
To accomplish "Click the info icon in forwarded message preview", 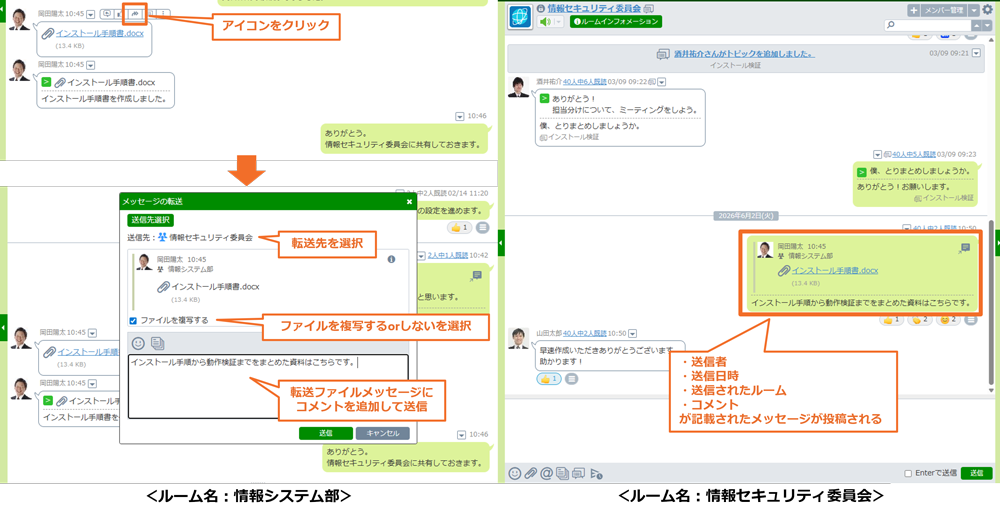I will [x=392, y=259].
